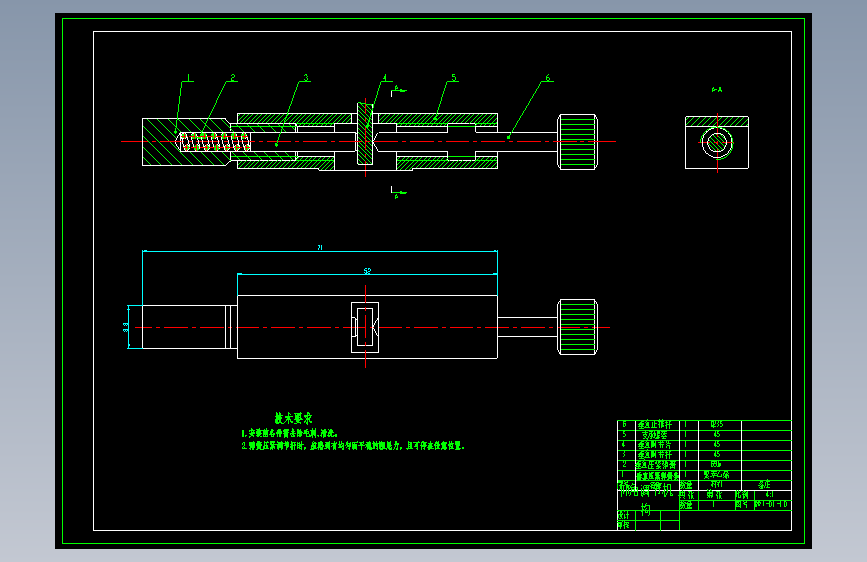Image resolution: width=867 pixels, height=562 pixels.
Task: Click the 45 material cell in row 5
Action: [x=717, y=434]
